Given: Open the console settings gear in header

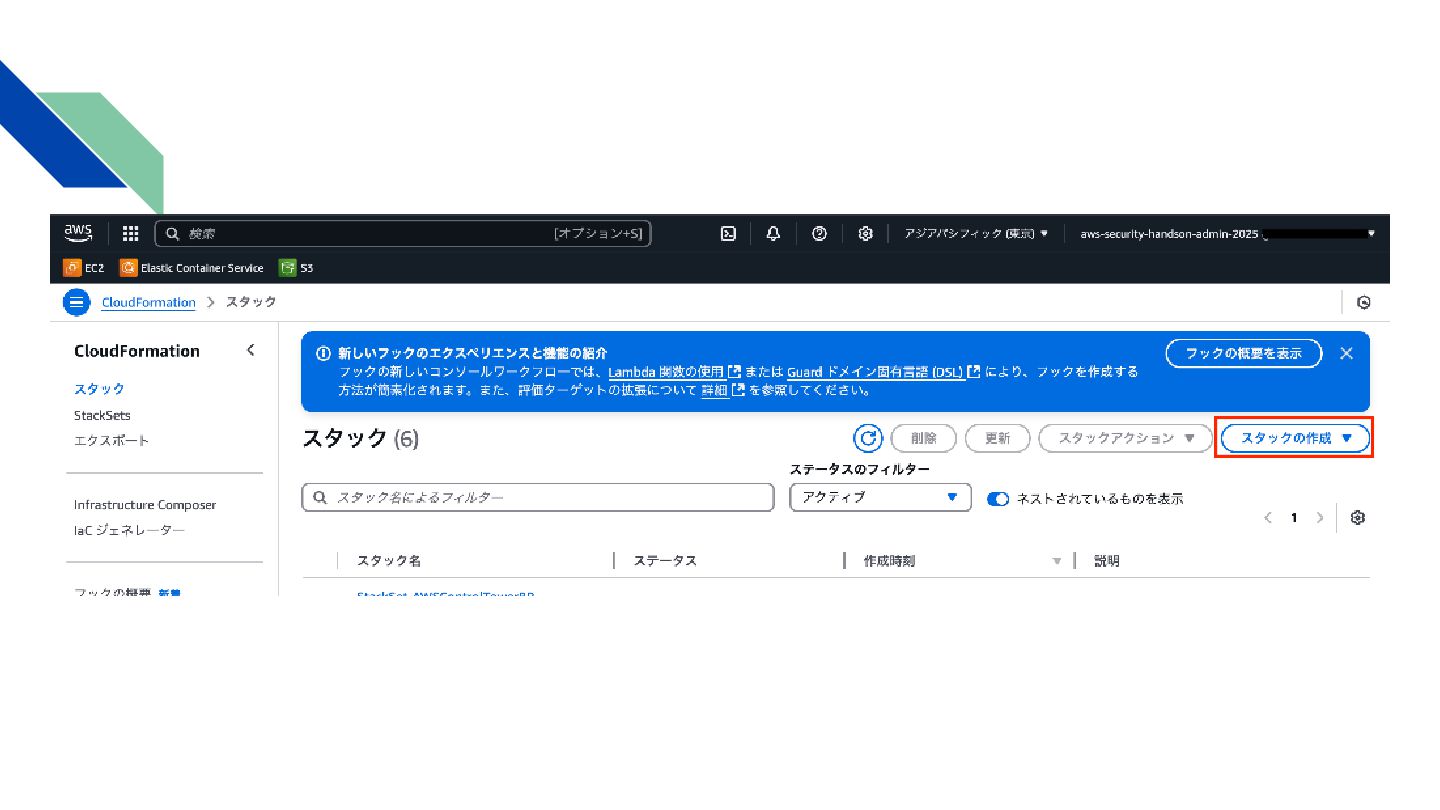Looking at the screenshot, I should [865, 233].
